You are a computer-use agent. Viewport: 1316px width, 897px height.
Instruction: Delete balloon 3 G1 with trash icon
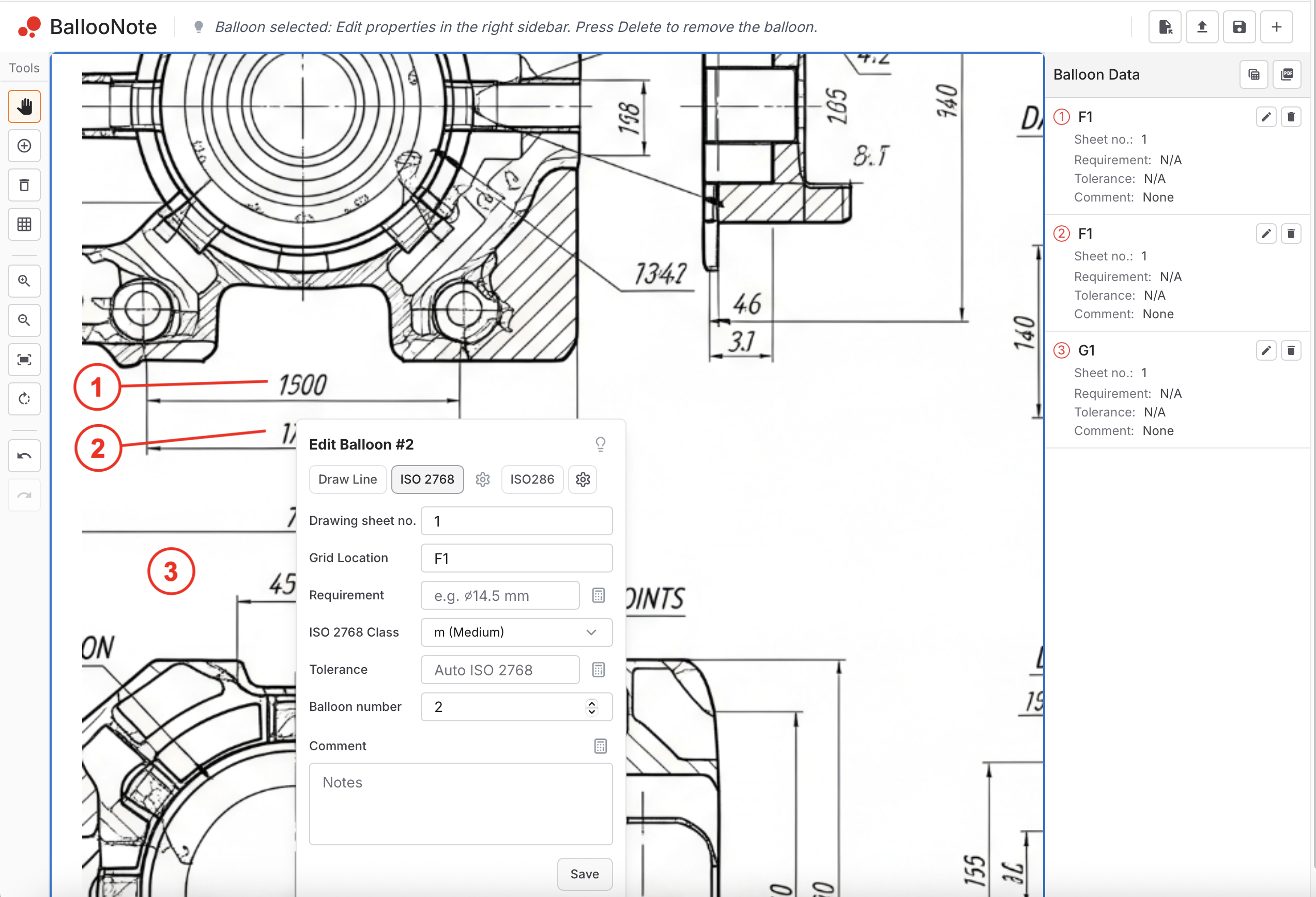1291,351
